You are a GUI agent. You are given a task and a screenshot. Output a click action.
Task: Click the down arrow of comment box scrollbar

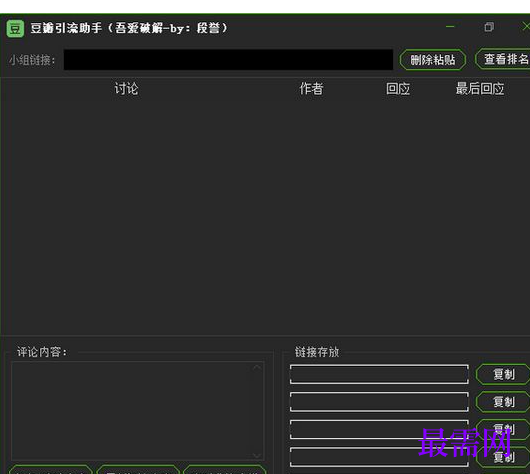[257, 455]
